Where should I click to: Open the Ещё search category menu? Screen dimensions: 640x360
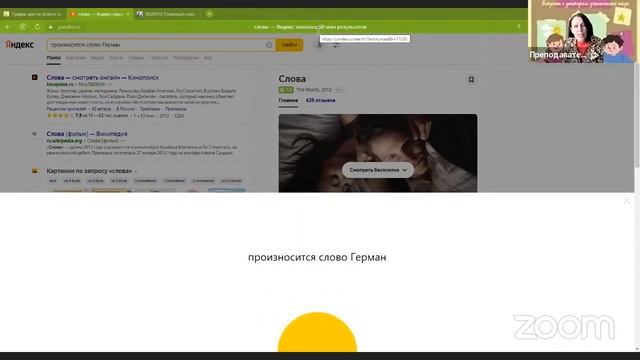(208, 58)
